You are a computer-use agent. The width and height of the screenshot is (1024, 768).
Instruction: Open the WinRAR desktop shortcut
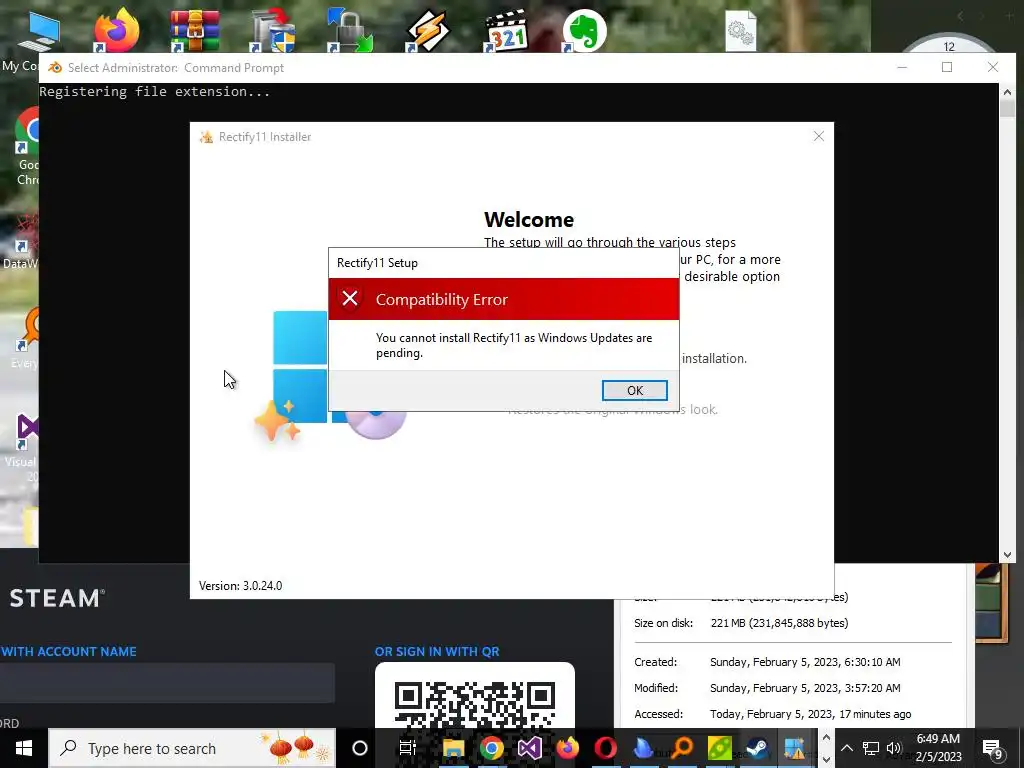(x=194, y=30)
